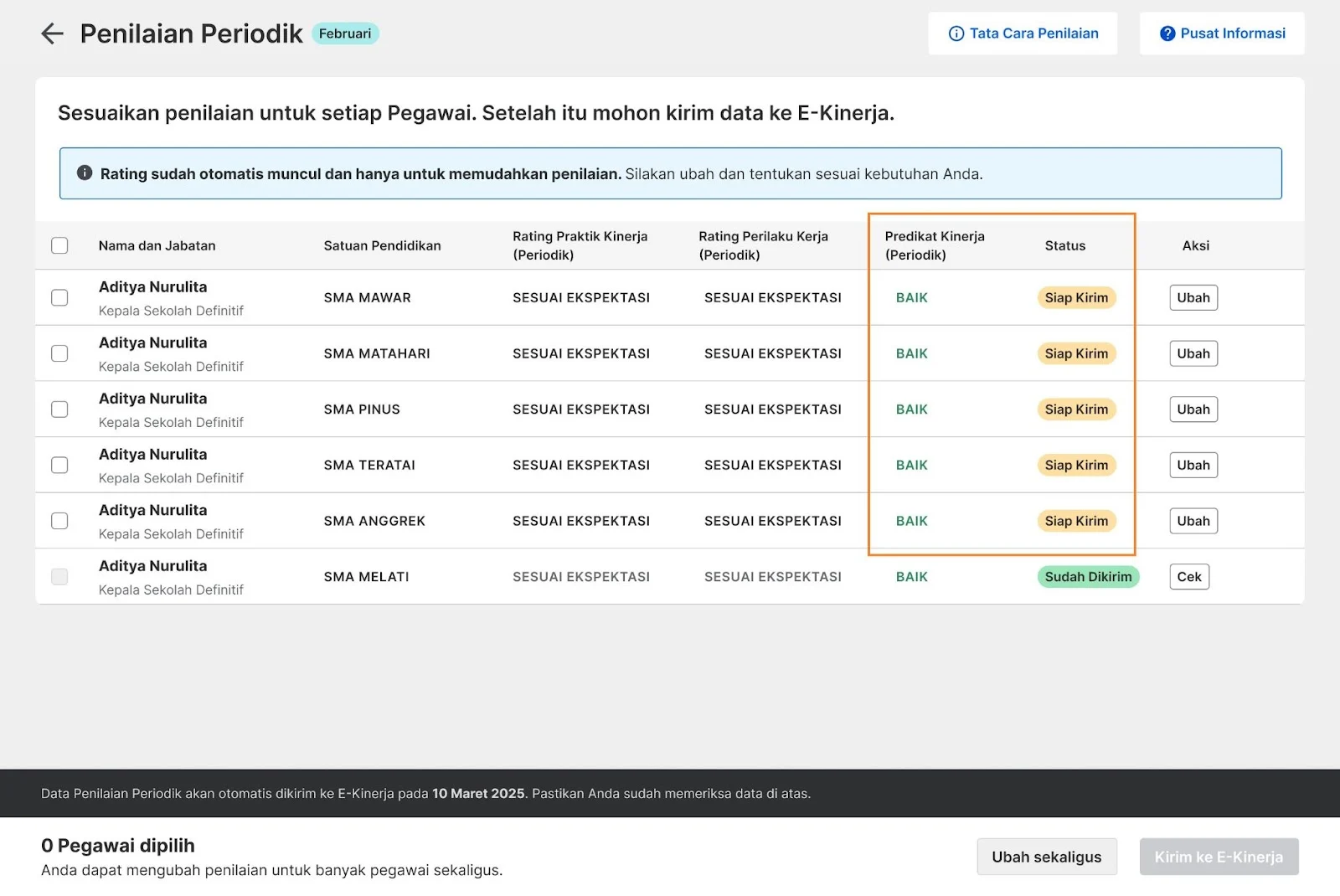
Task: Edit the SMA PINUS assessment with Ubah
Action: pos(1193,409)
